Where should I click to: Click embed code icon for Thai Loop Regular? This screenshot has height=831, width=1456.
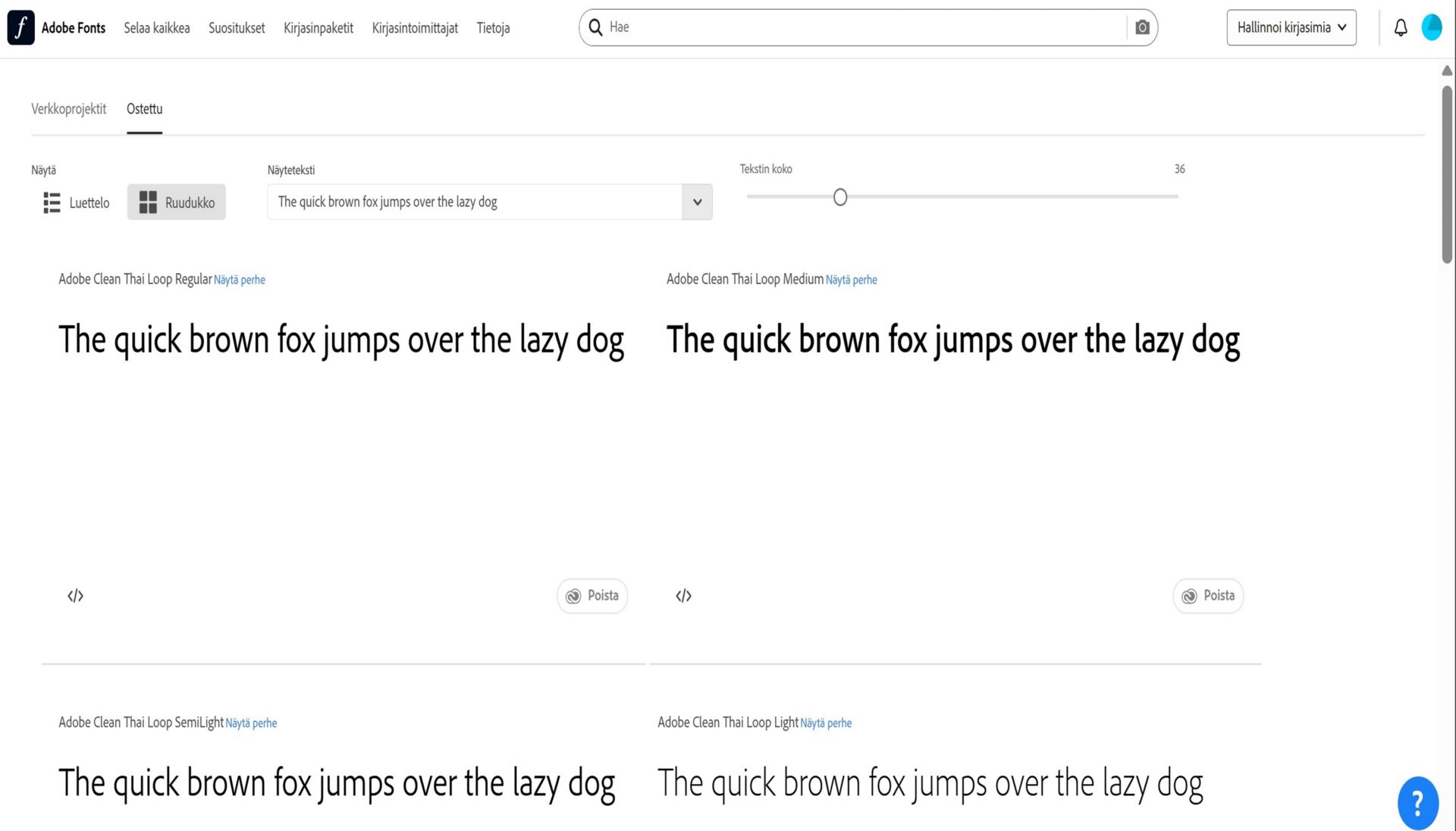[x=75, y=596]
